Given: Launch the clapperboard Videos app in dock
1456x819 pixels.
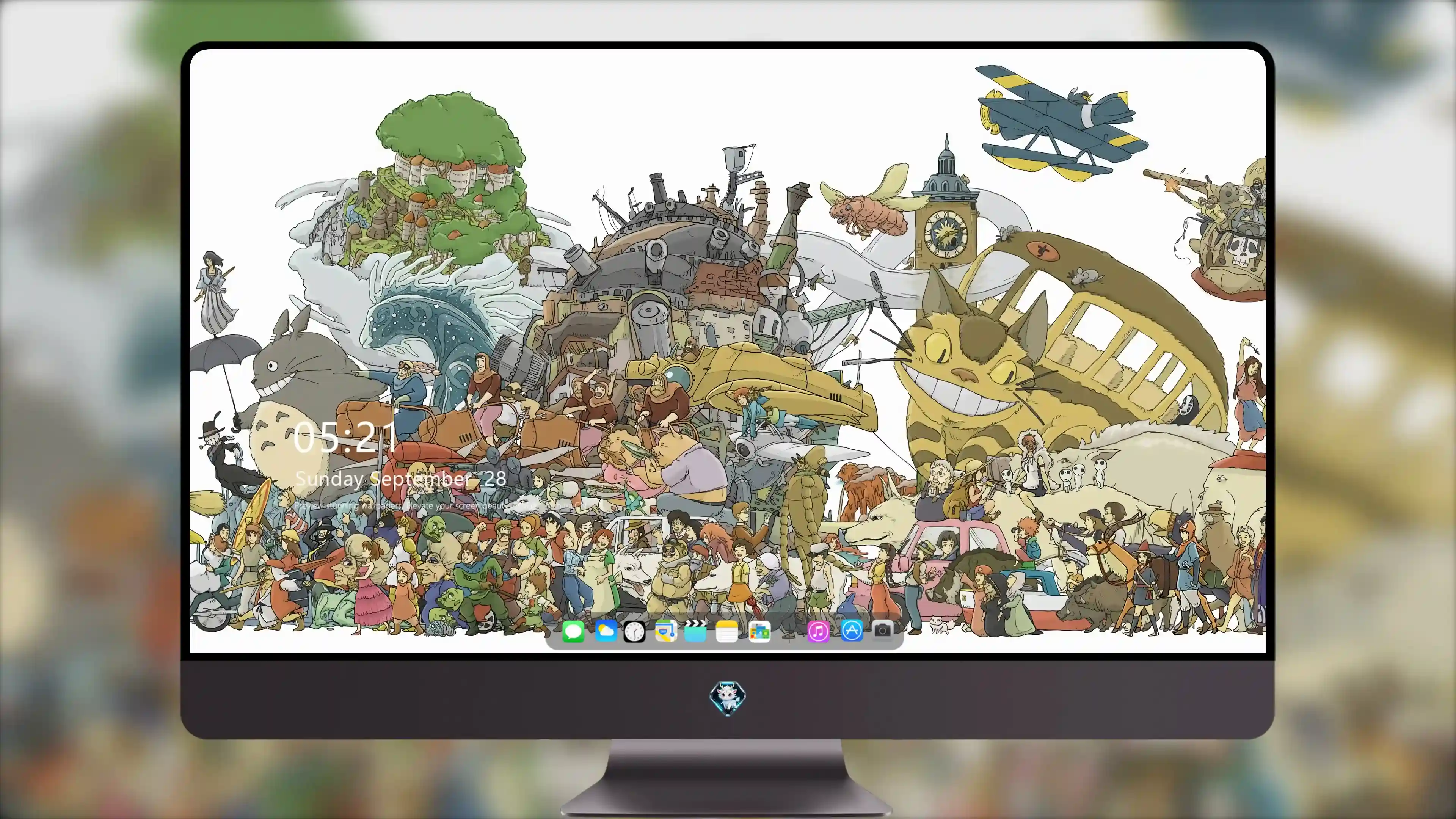Looking at the screenshot, I should point(695,631).
